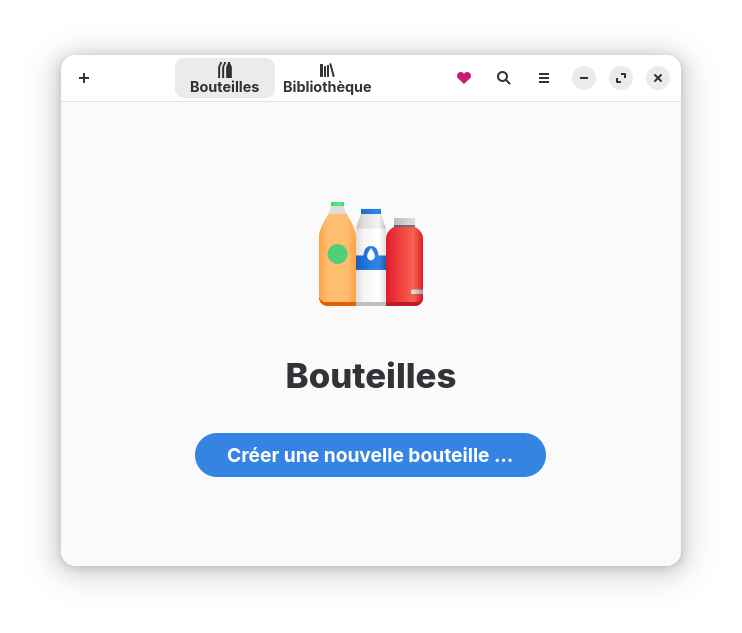Click the bottles icon above the Bouteilles label
Image resolution: width=742 pixels, height=633 pixels.
225,70
